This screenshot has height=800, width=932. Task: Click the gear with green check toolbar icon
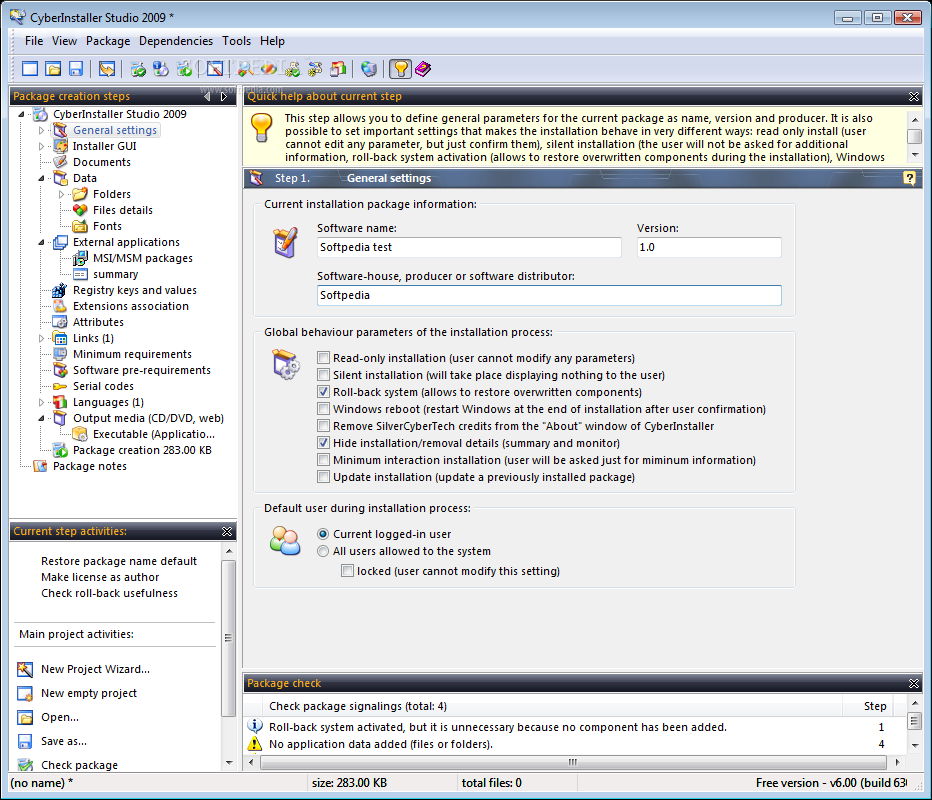pyautogui.click(x=292, y=69)
